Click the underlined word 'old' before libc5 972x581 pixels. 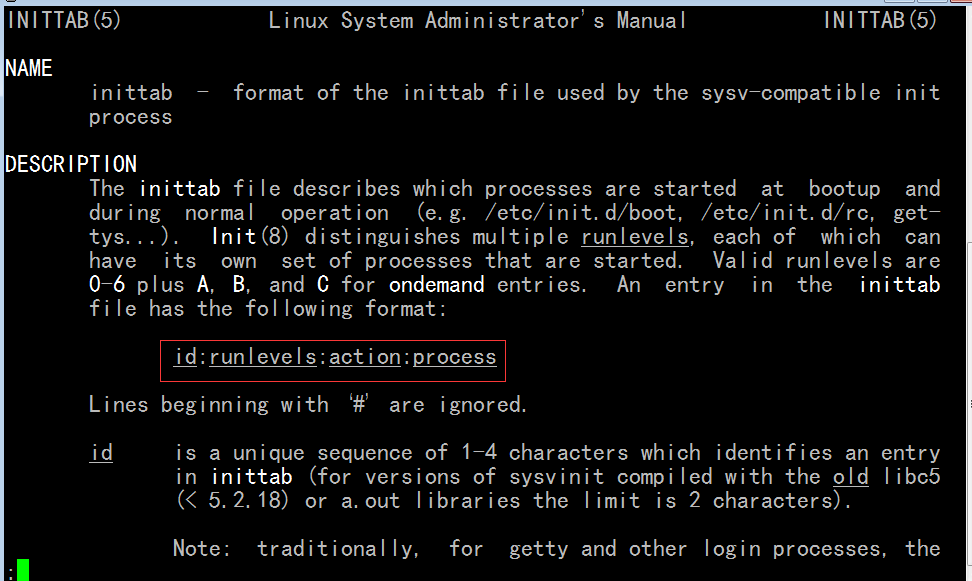[x=851, y=477]
